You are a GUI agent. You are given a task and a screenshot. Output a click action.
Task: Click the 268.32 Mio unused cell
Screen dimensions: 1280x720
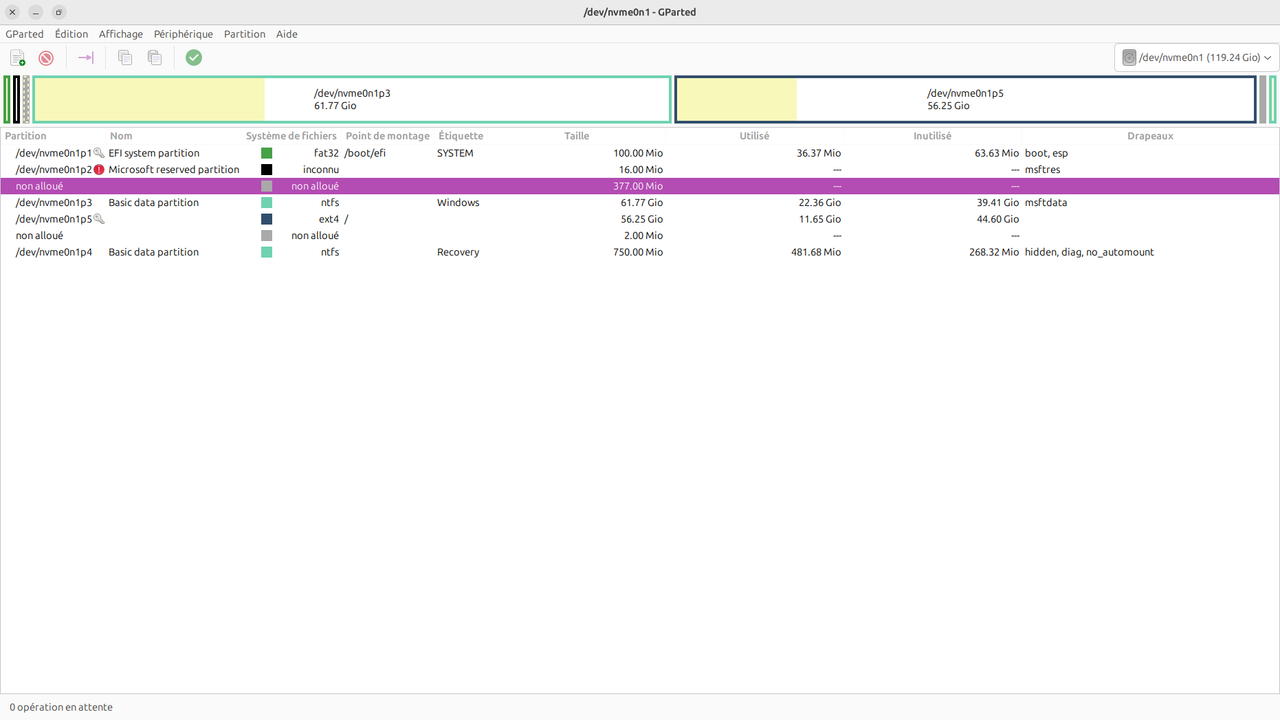coord(994,252)
